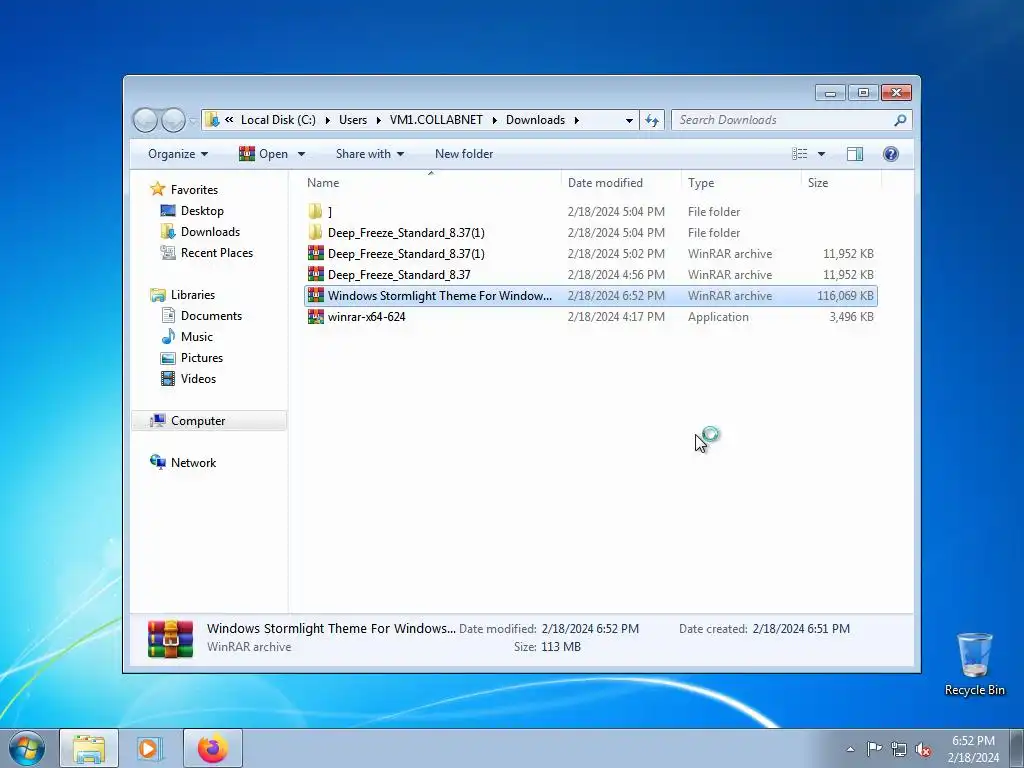
Task: Click large WinRAR icon in details pane
Action: coord(170,638)
